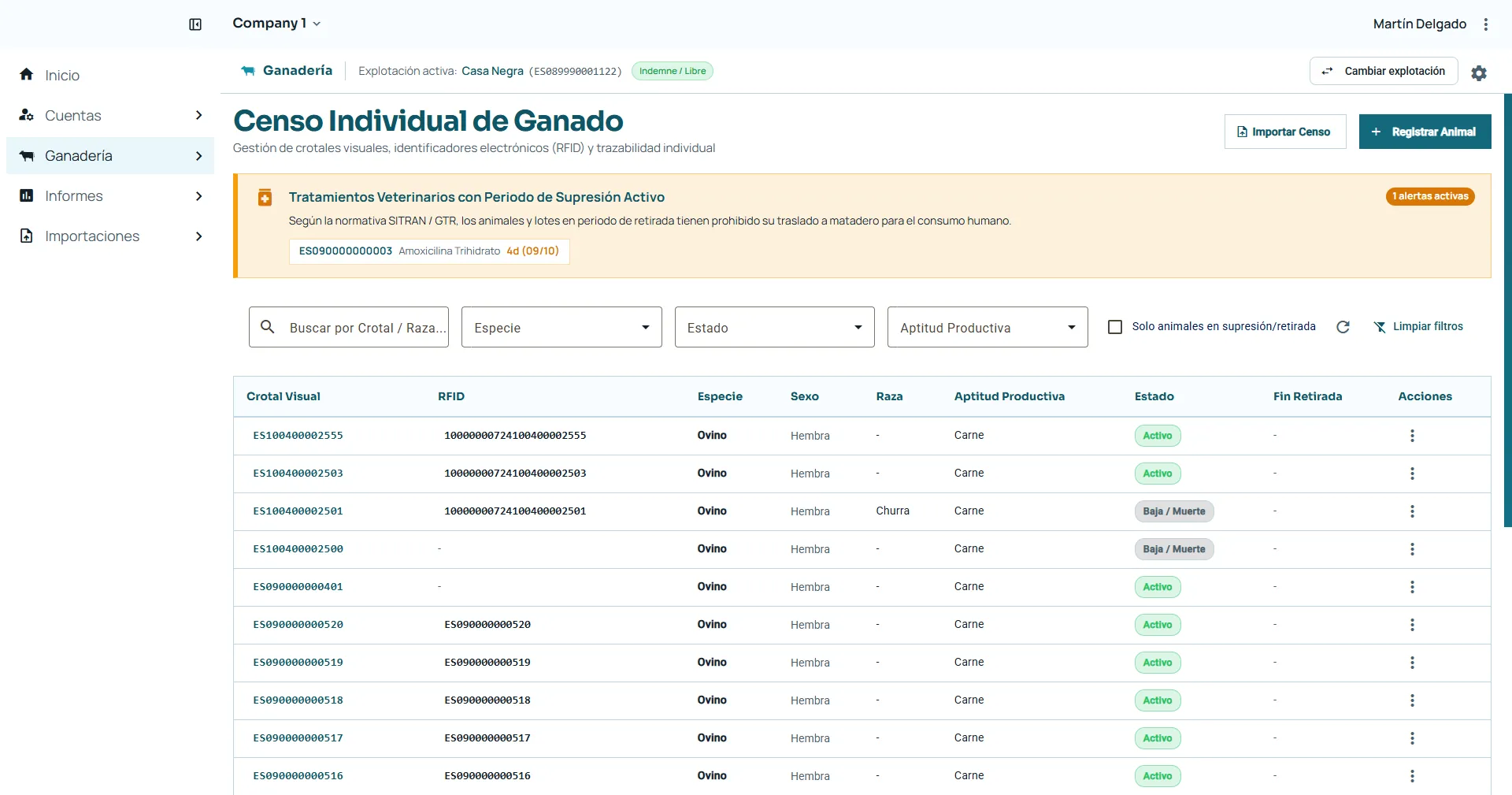
Task: Open Cuentas sidebar item
Action: tap(110, 115)
